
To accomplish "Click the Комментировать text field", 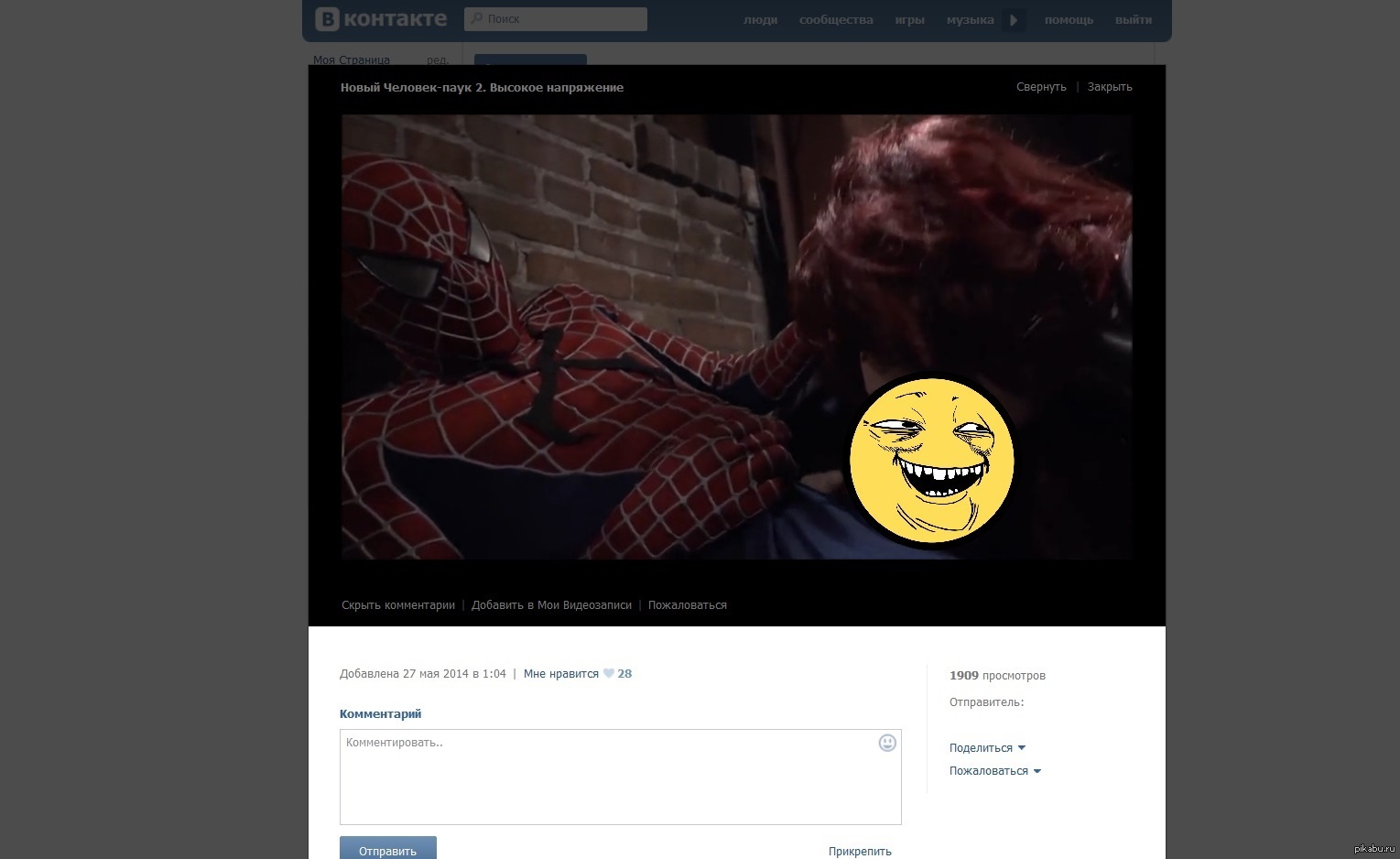I will coord(604,777).
